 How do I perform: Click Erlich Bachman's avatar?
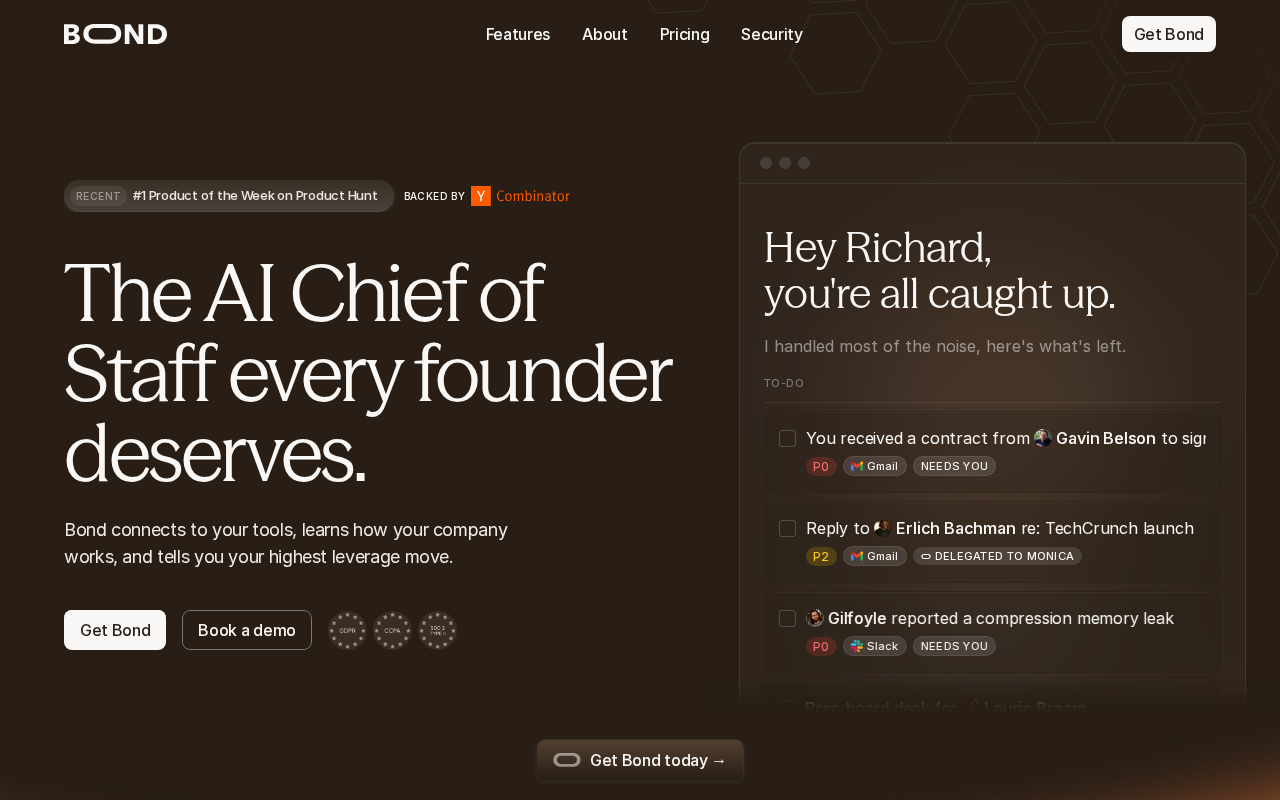(883, 528)
